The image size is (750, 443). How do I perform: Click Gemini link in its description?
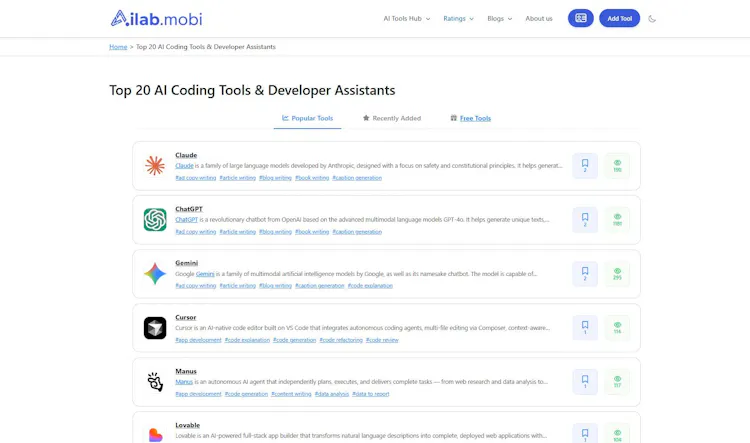click(x=205, y=274)
